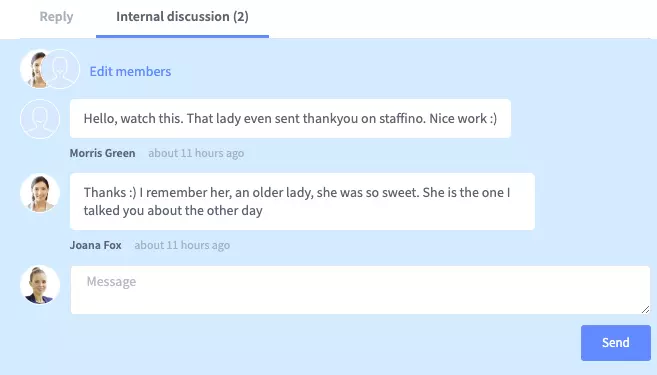Click your own avatar beside message box
The width and height of the screenshot is (657, 375).
coord(40,284)
